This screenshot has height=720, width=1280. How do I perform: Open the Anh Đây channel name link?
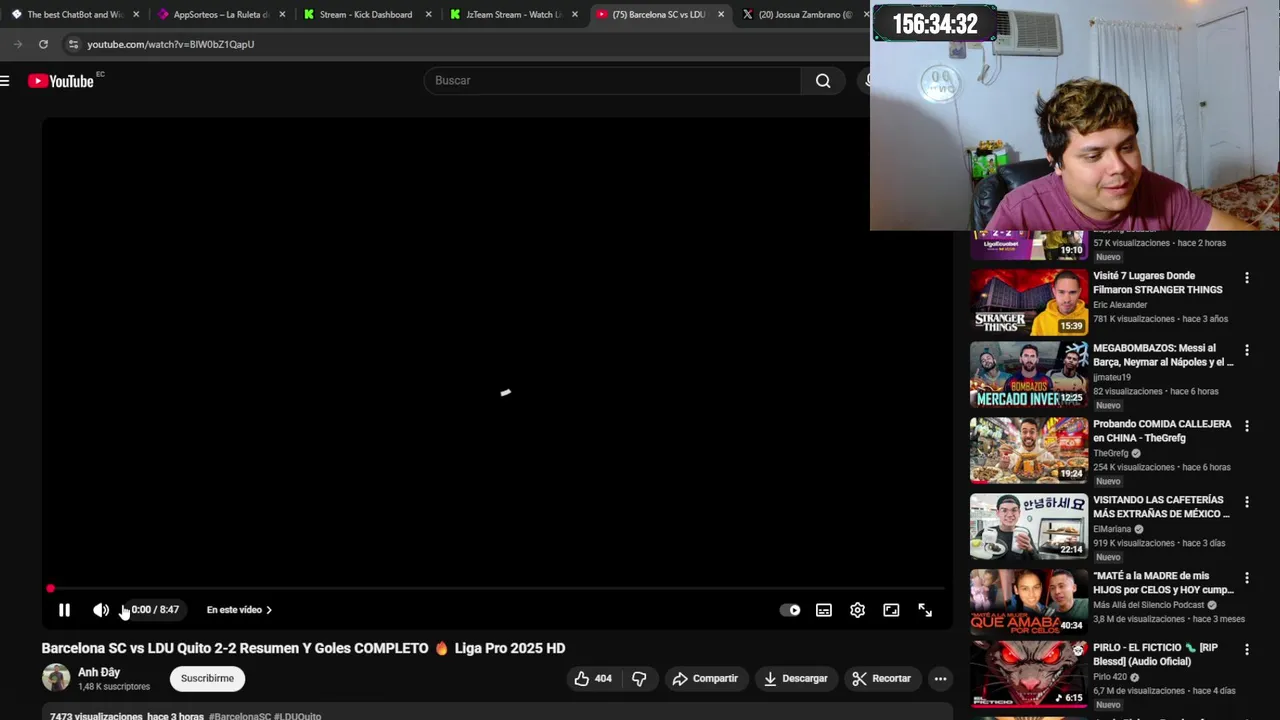[99, 672]
